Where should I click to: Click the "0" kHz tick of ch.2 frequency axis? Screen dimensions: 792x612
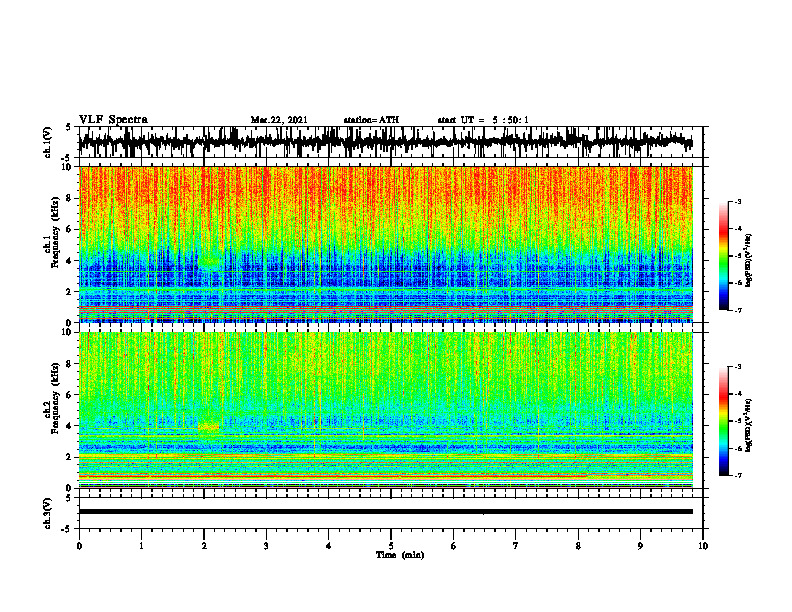click(71, 488)
